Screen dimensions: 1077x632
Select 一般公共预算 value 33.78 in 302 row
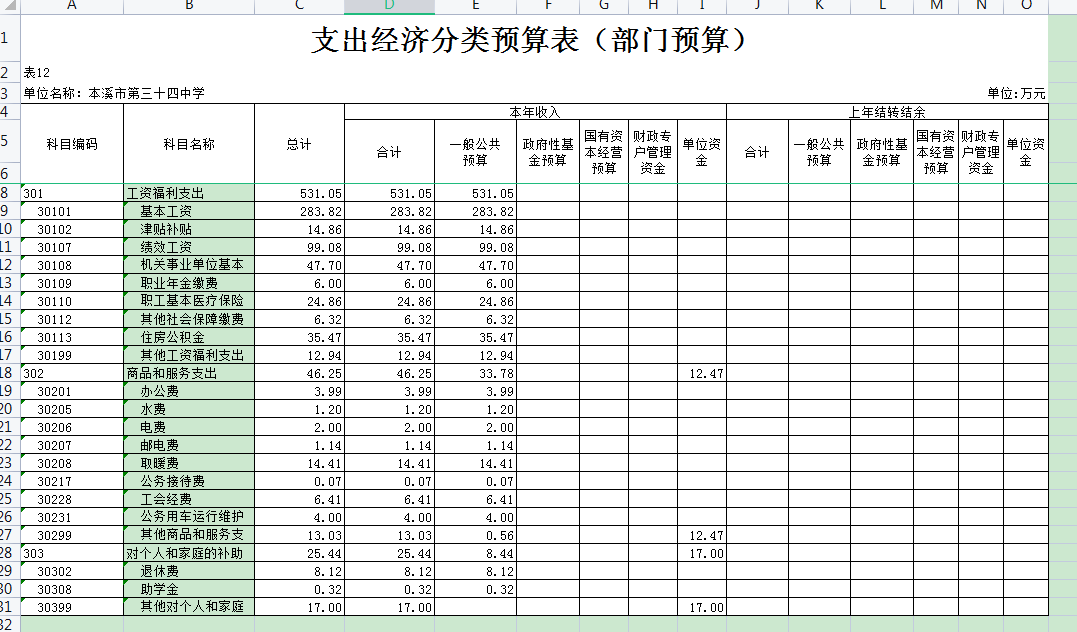(475, 373)
